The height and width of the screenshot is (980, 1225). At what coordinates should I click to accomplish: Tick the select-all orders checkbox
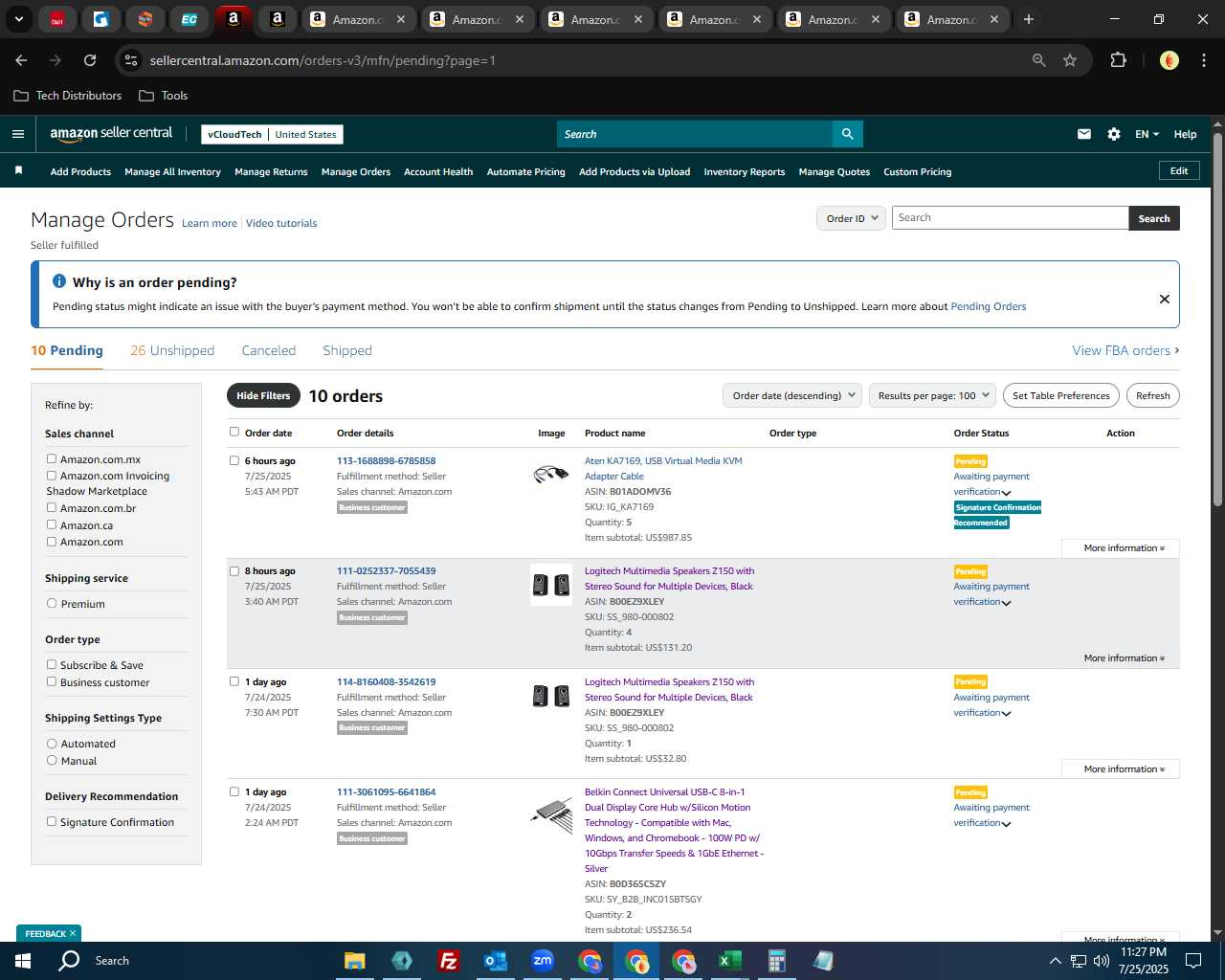tap(234, 432)
